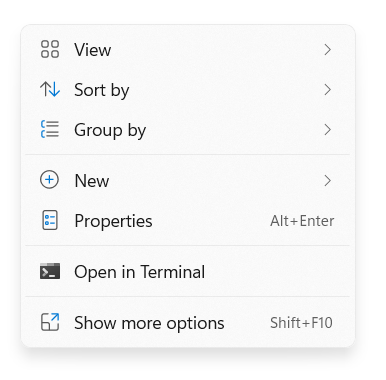
Task: Expand the New submenu chevron
Action: (x=328, y=181)
